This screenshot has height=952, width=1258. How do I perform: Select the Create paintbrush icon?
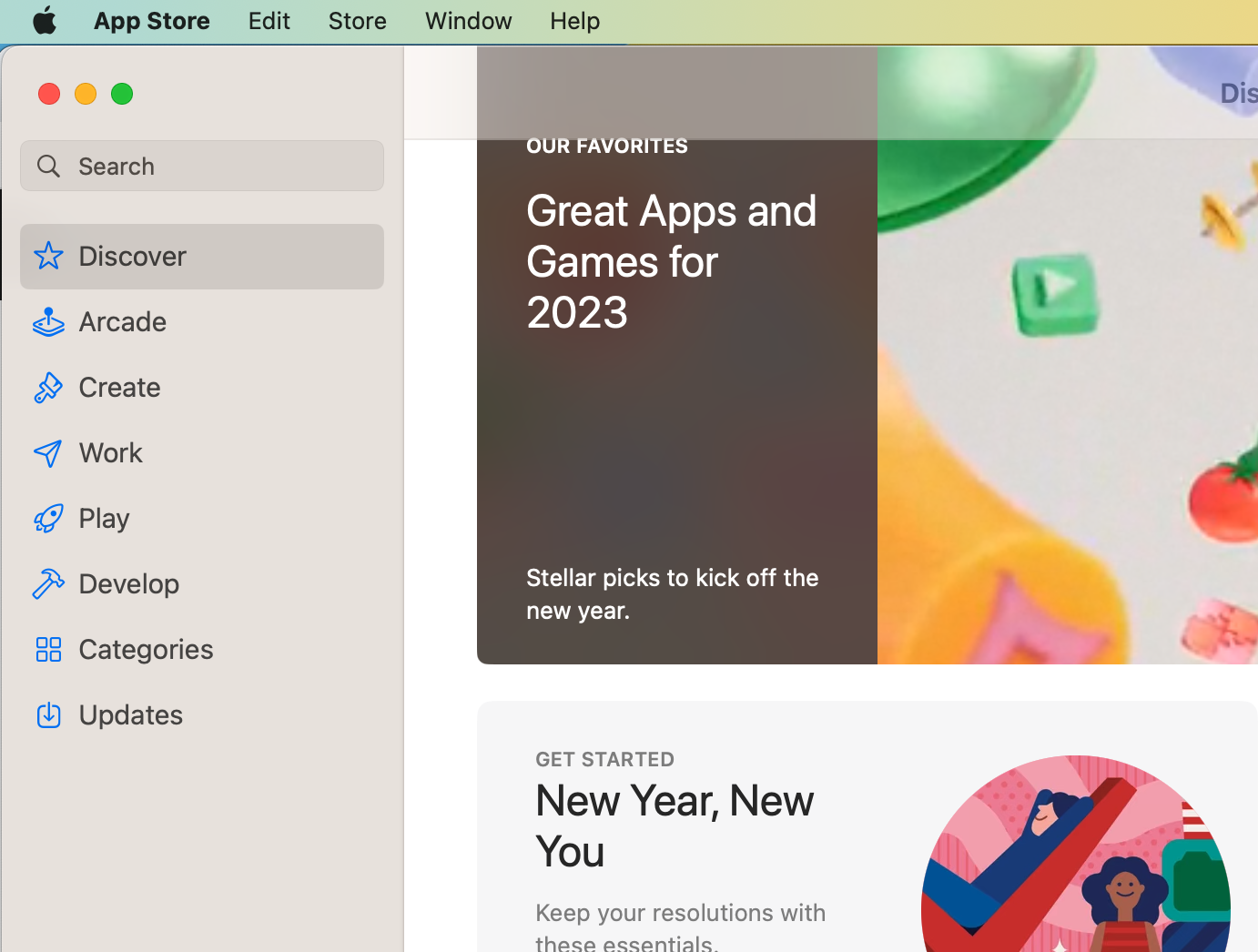coord(48,387)
